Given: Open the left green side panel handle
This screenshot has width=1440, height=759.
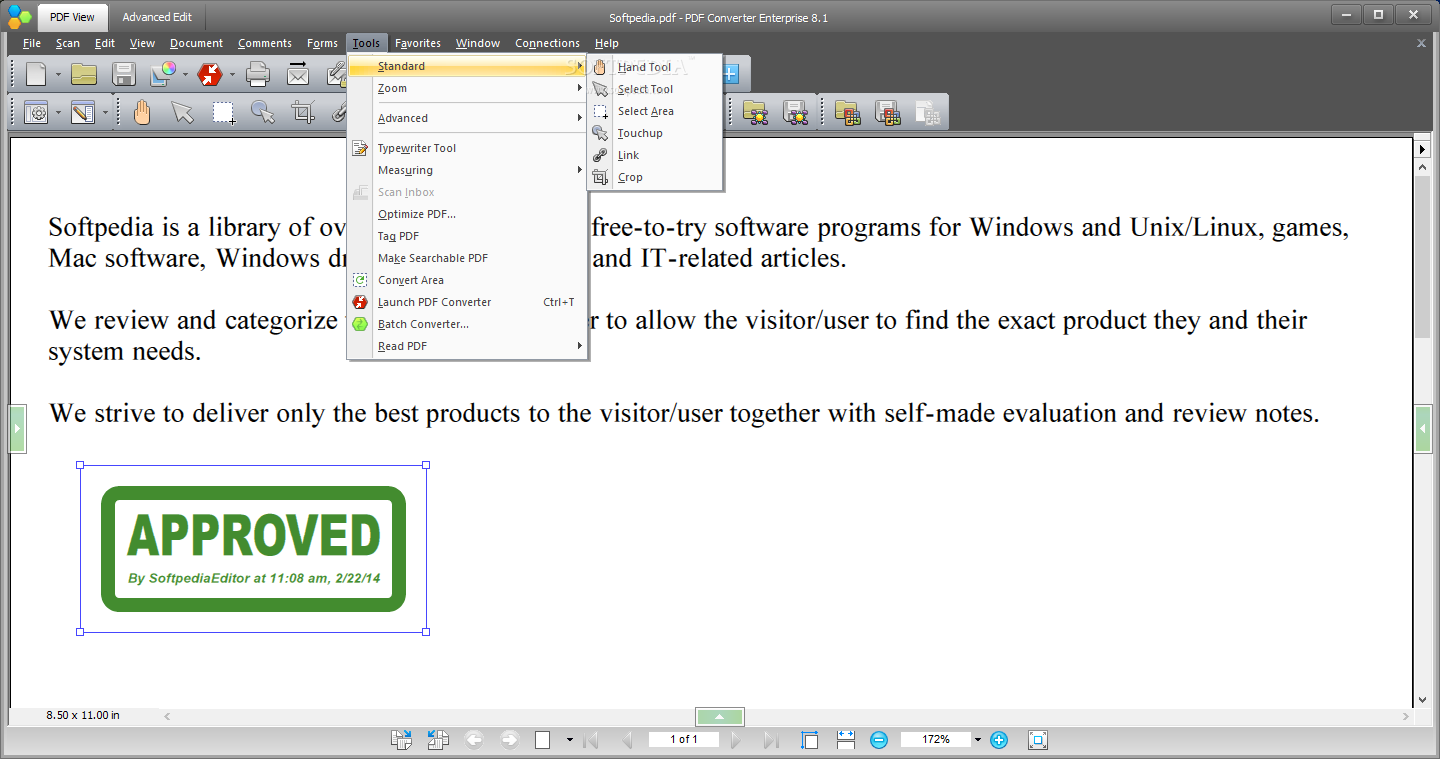Looking at the screenshot, I should (17, 429).
